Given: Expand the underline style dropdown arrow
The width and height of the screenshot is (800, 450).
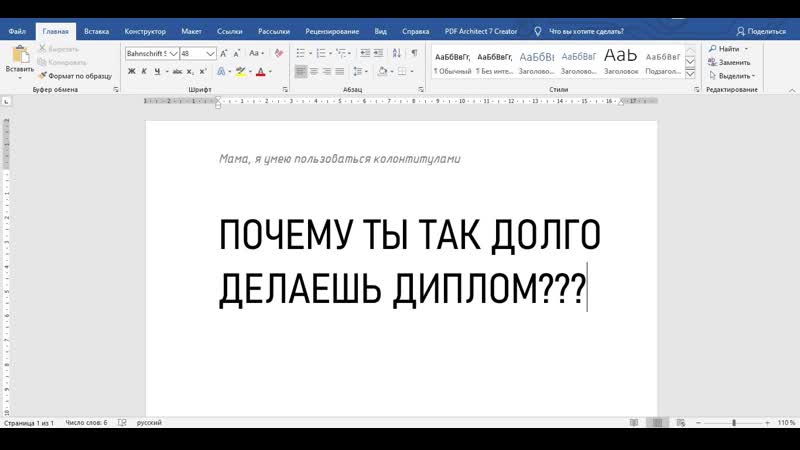Looking at the screenshot, I should coord(167,71).
